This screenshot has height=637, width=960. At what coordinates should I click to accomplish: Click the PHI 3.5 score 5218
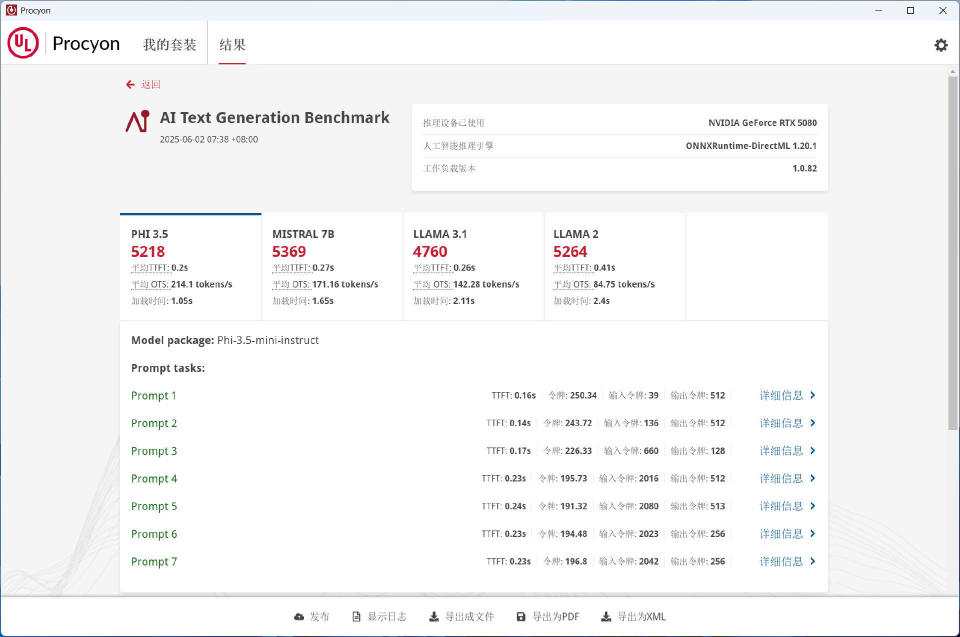(148, 252)
